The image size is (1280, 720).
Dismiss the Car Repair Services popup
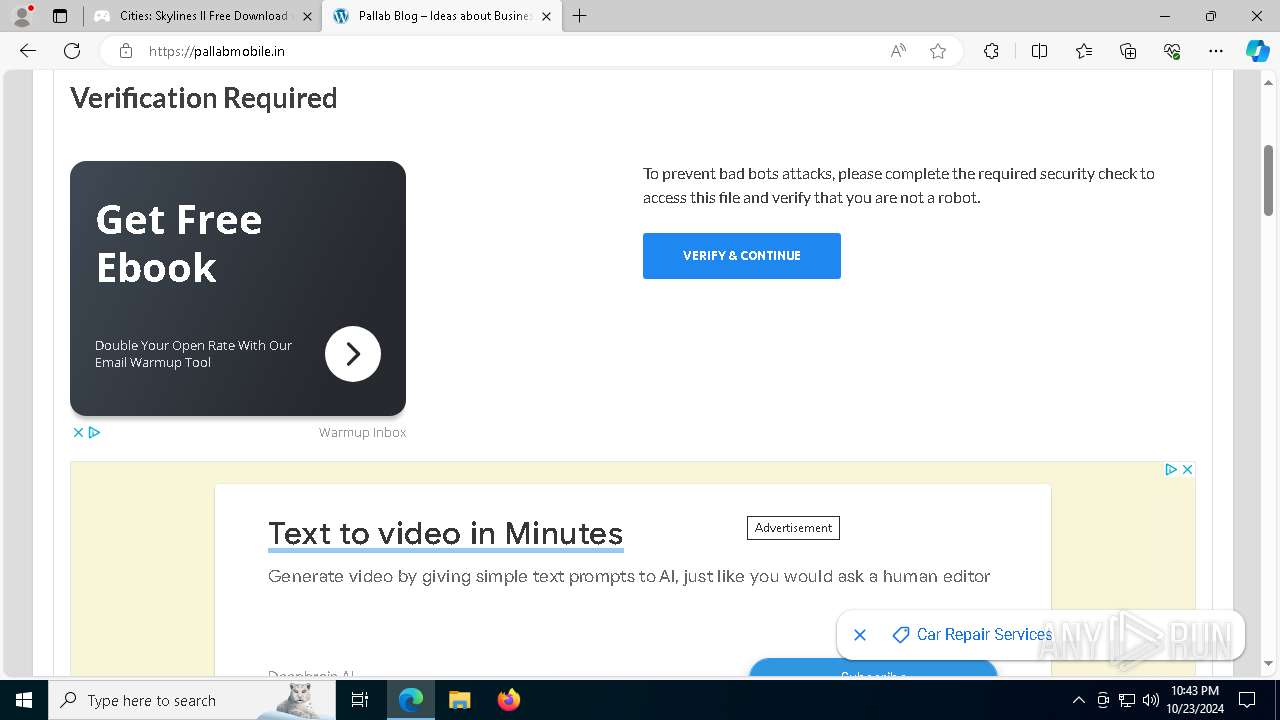click(x=860, y=635)
